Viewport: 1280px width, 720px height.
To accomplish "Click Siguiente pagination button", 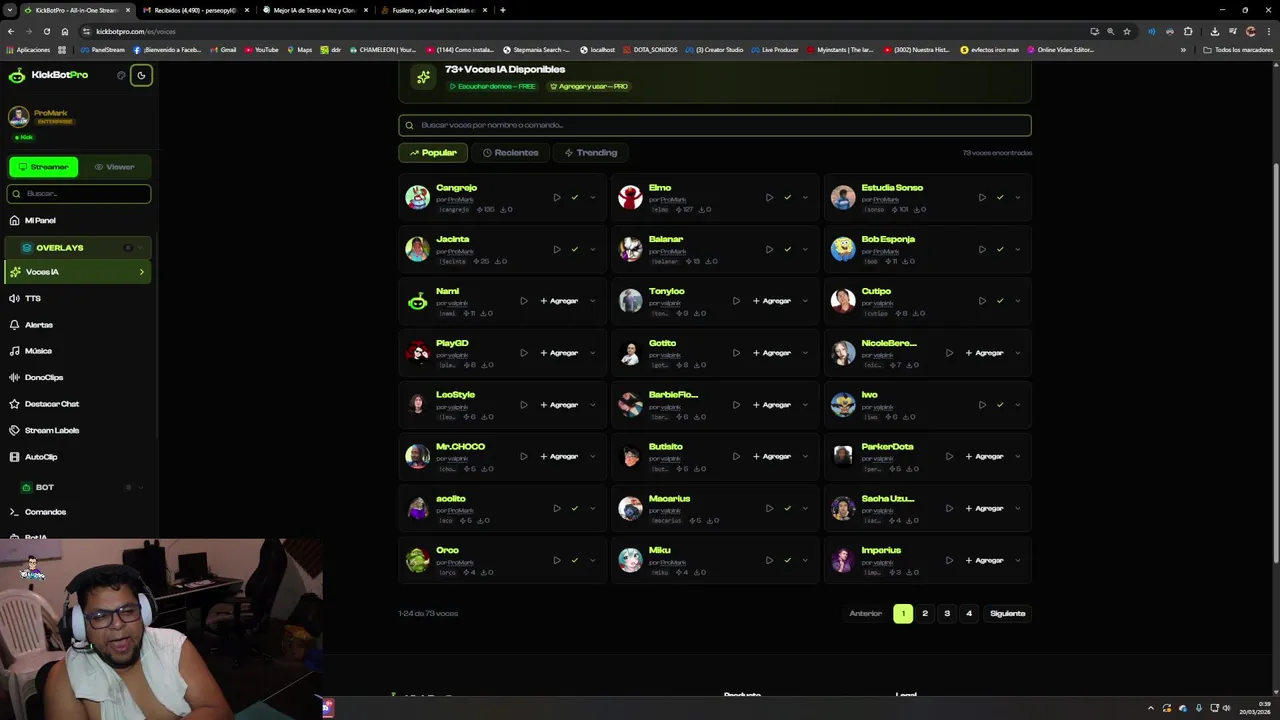I will click(1007, 613).
